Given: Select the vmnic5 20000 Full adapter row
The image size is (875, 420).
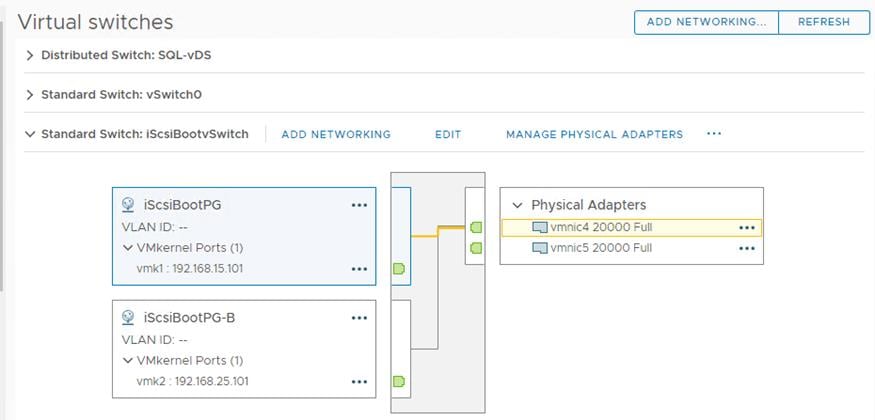Looking at the screenshot, I should click(632, 248).
